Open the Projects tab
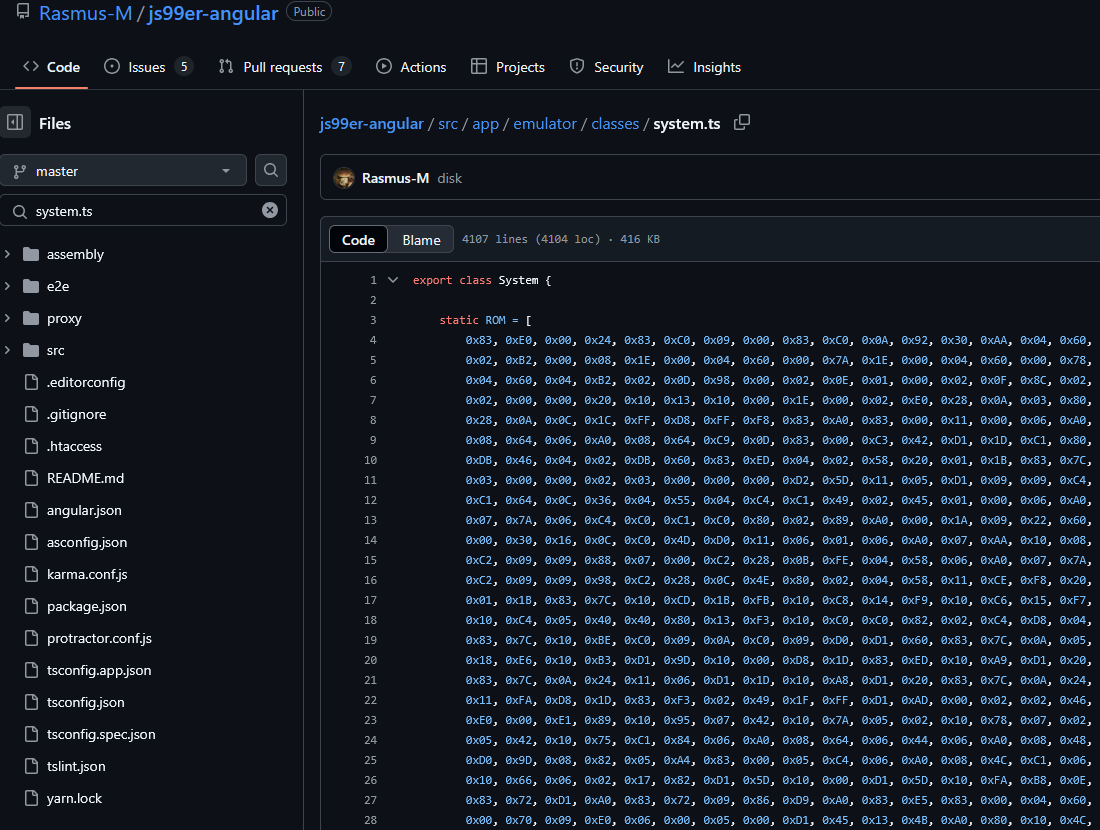Image resolution: width=1100 pixels, height=830 pixels. click(508, 67)
